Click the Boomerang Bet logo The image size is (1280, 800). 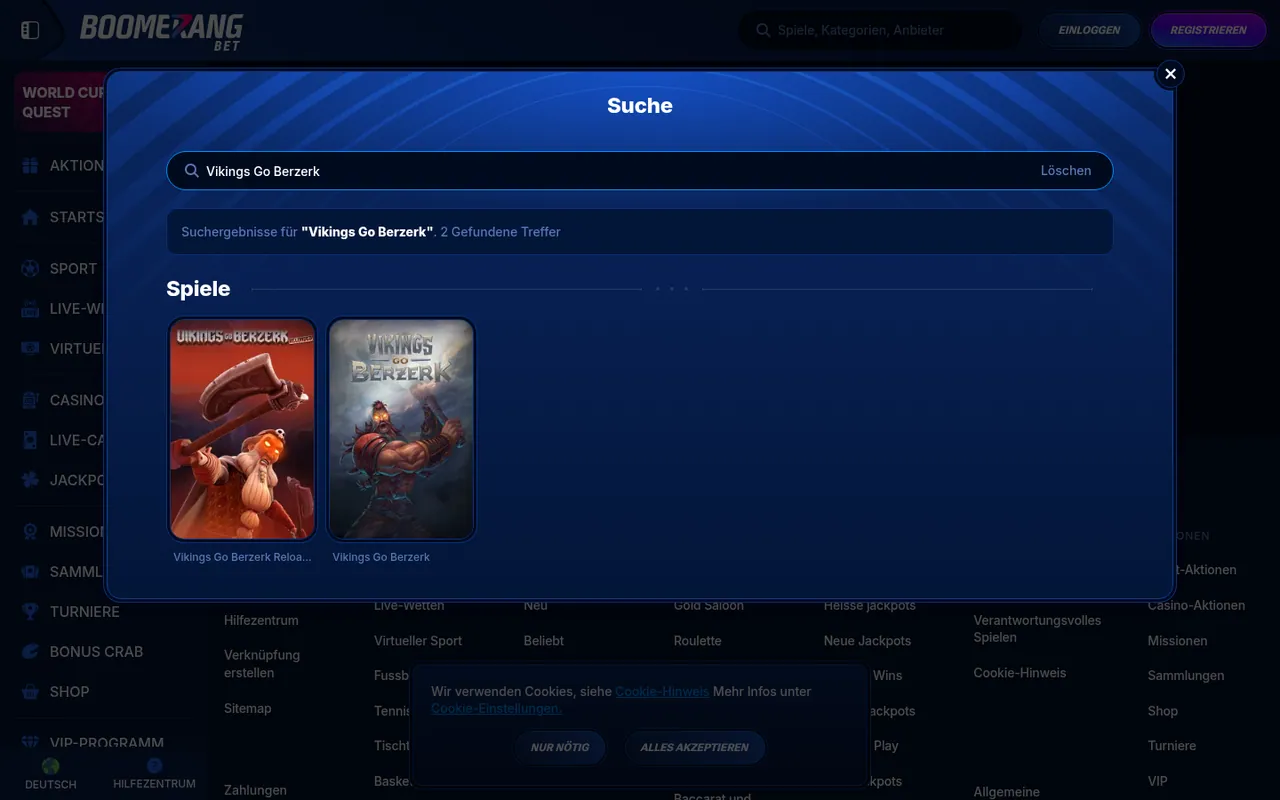click(x=161, y=31)
